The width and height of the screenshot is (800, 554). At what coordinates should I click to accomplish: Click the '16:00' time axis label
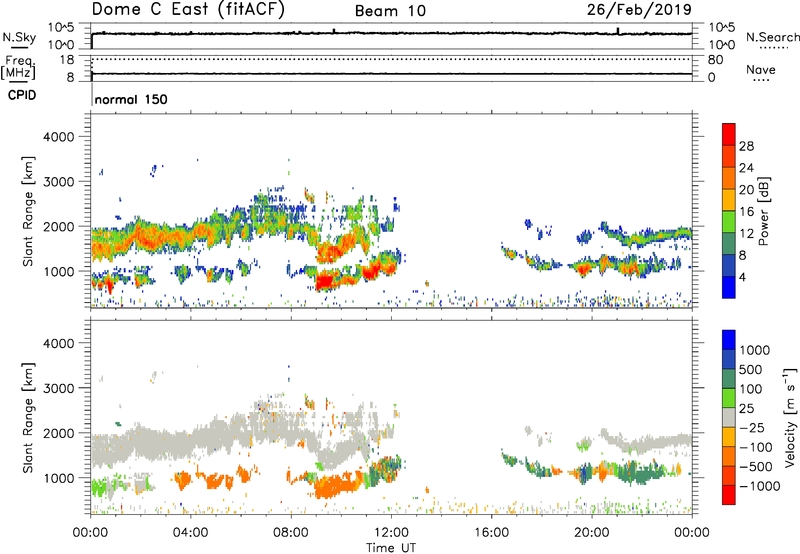click(491, 533)
